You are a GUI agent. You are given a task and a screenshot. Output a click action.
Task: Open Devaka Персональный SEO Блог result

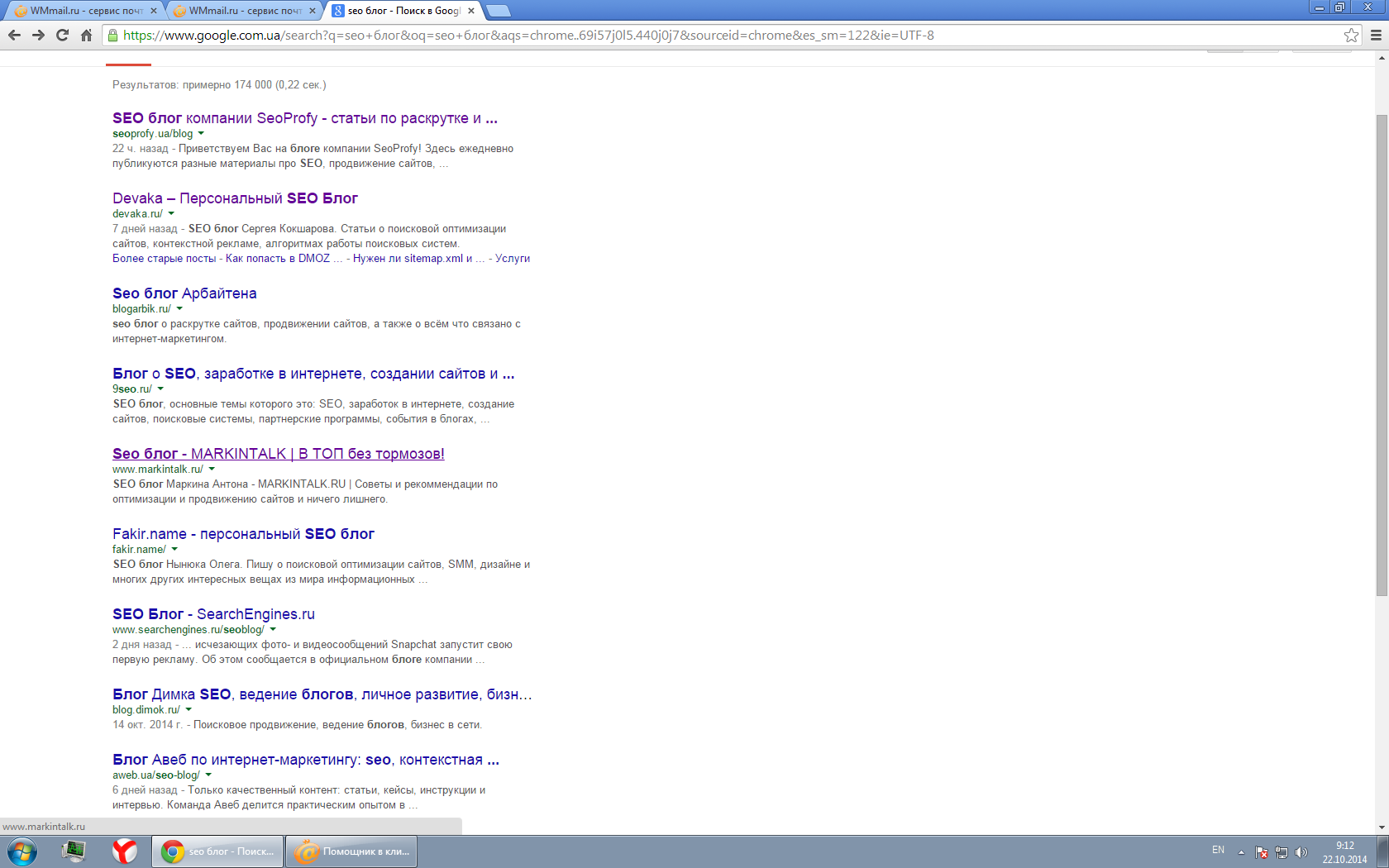[x=235, y=198]
